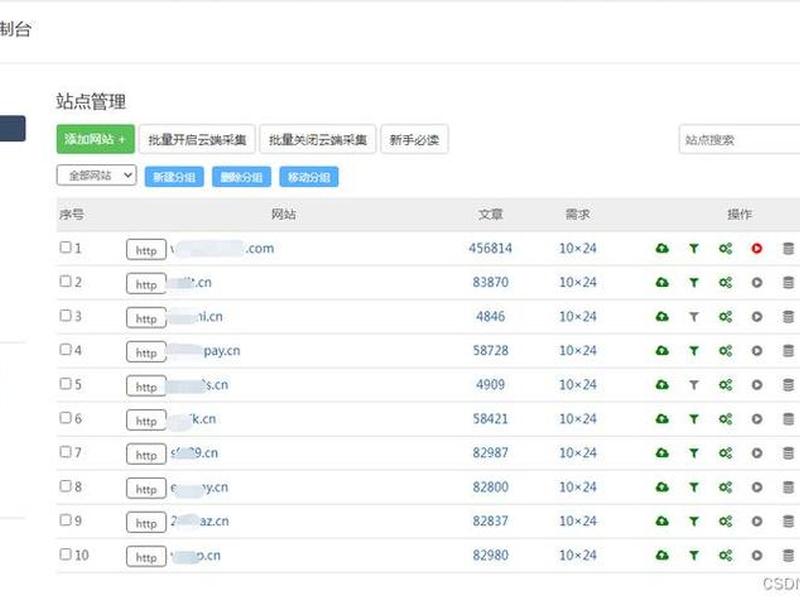Image resolution: width=800 pixels, height=600 pixels.
Task: Click filter funnel icon in row 1
Action: tap(693, 248)
